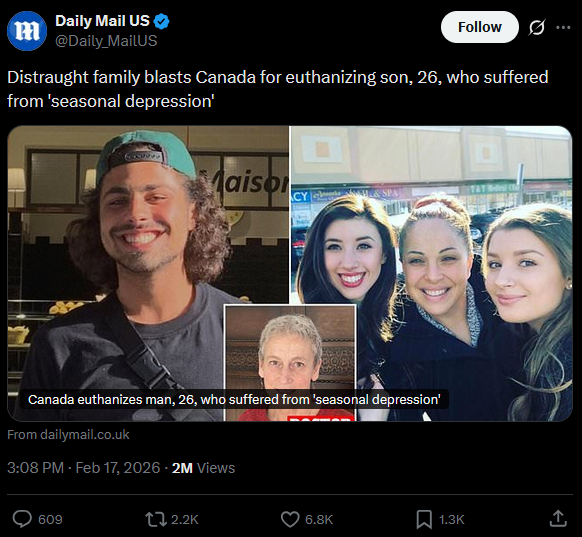The width and height of the screenshot is (582, 537).
Task: Open the article card preview image
Action: 290,274
